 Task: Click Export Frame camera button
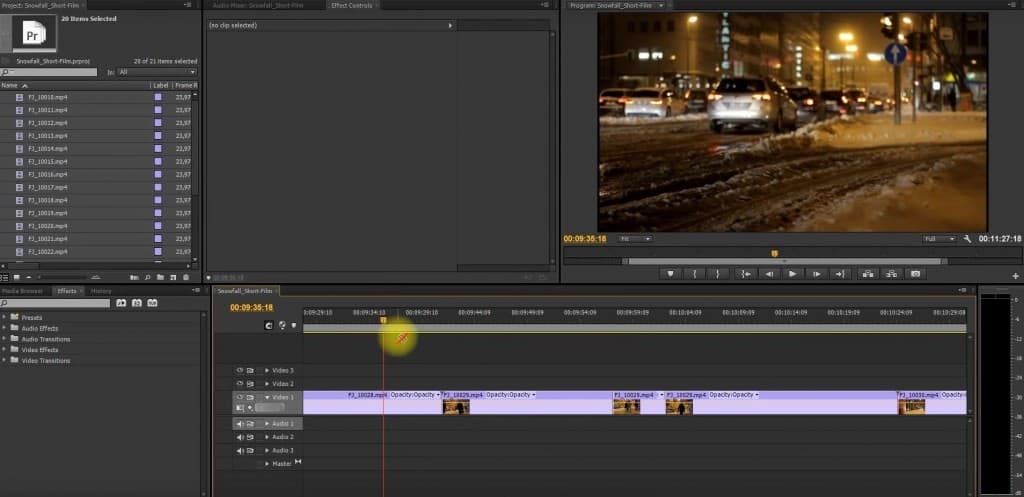click(x=916, y=274)
